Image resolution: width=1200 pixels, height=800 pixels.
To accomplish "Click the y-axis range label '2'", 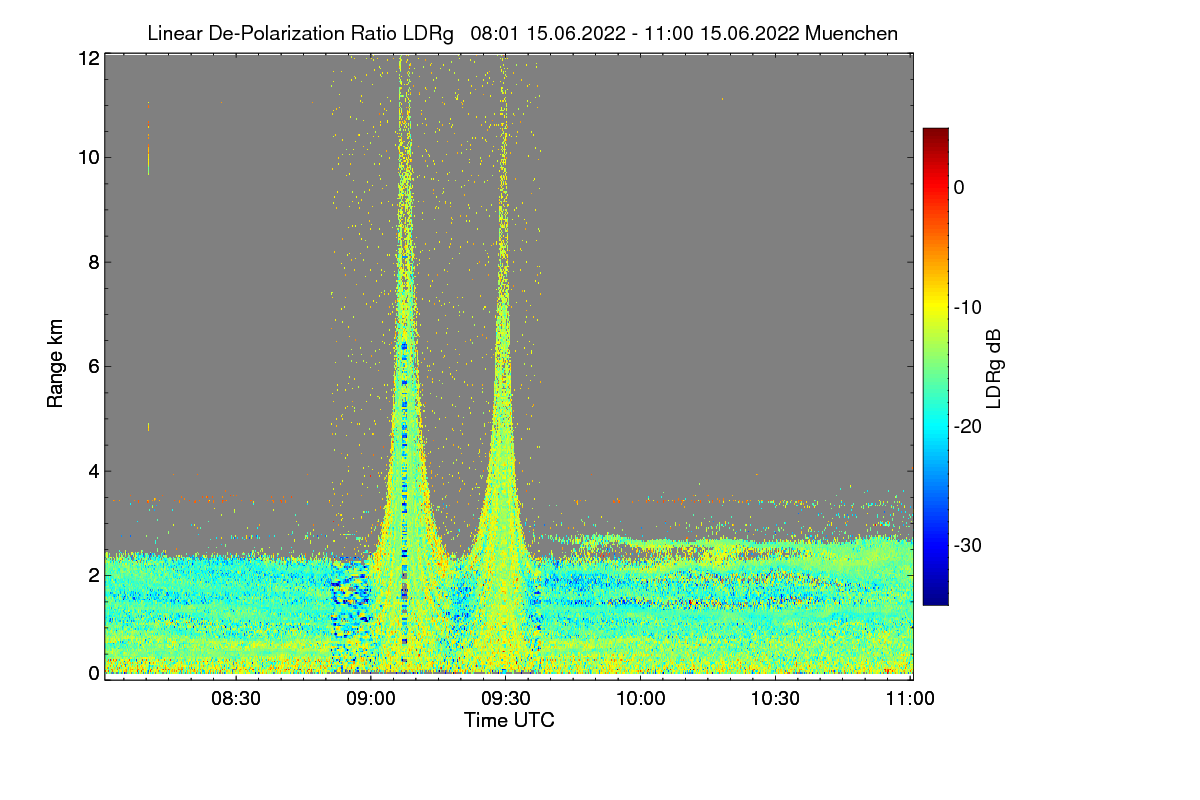I will point(94,575).
